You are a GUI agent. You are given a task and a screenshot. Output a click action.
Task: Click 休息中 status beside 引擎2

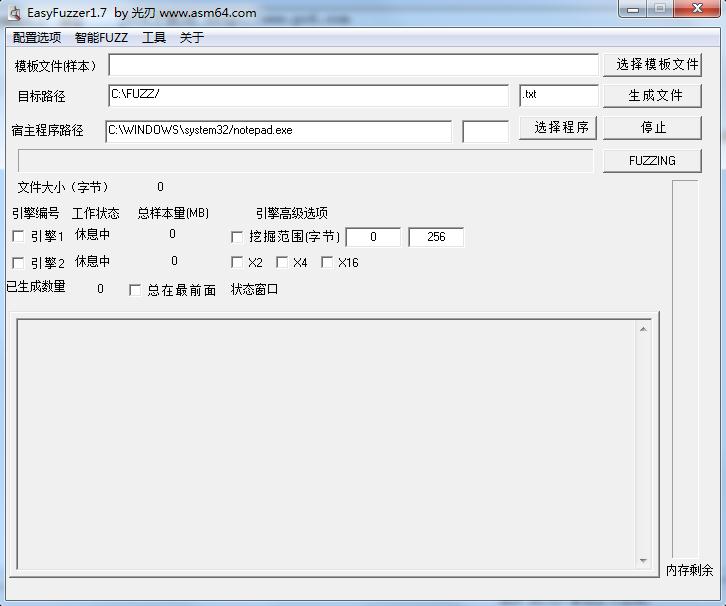click(x=93, y=261)
